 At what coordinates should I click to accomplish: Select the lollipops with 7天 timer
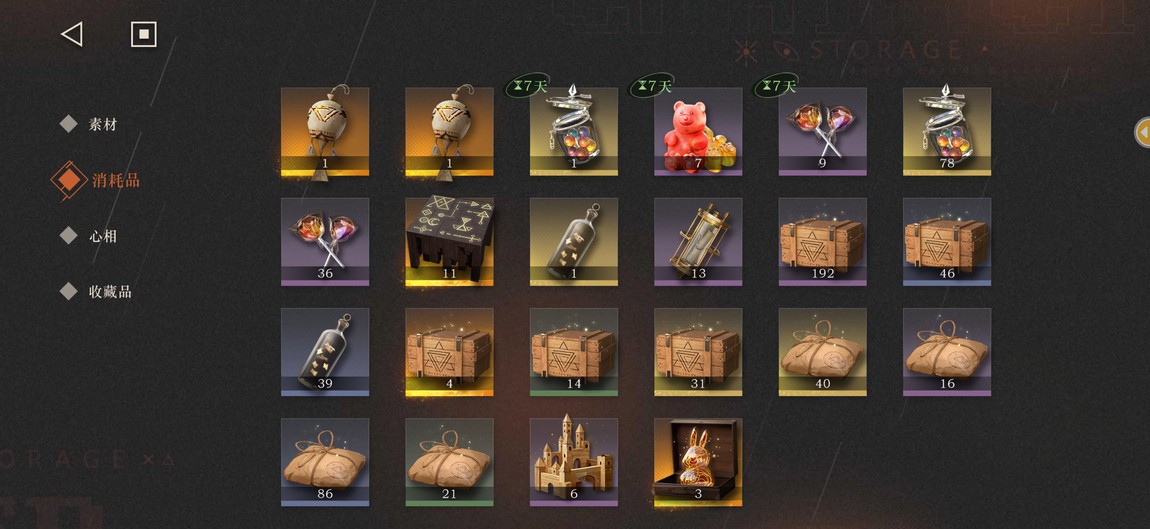click(x=822, y=132)
